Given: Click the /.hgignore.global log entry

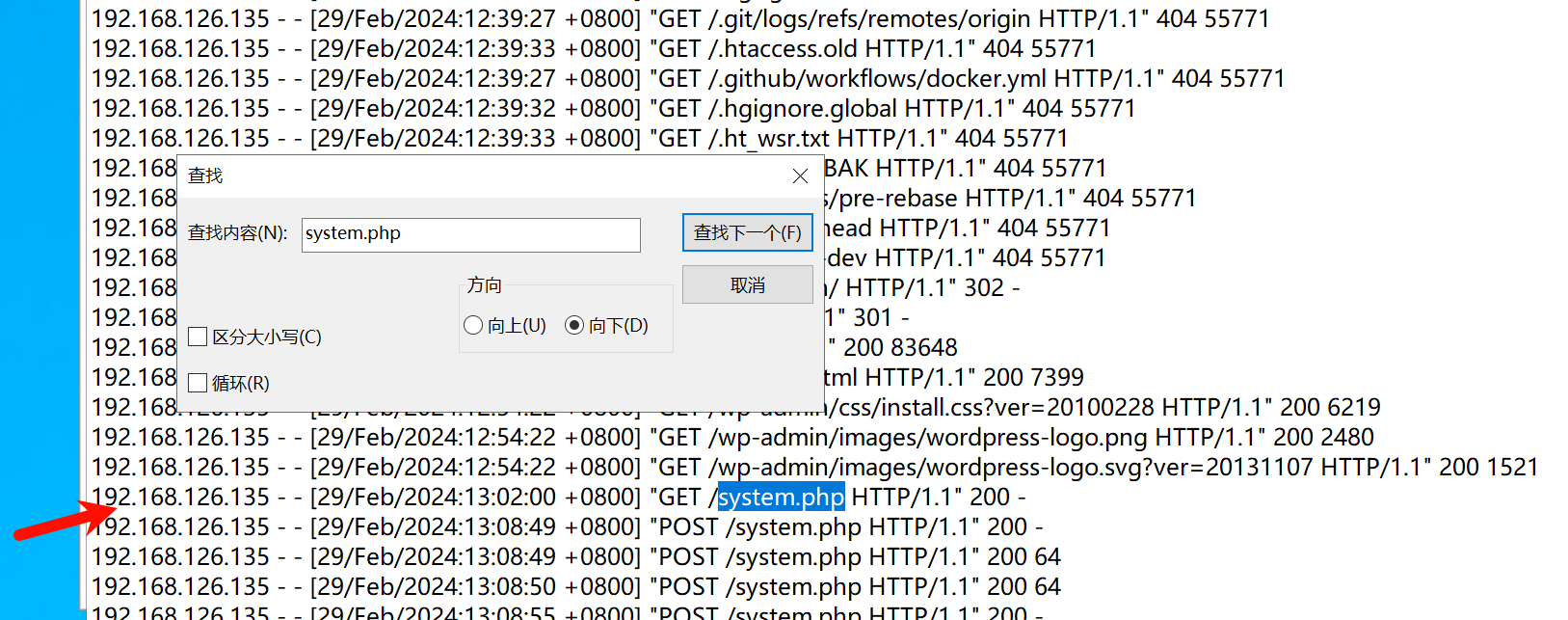Looking at the screenshot, I should (613, 109).
